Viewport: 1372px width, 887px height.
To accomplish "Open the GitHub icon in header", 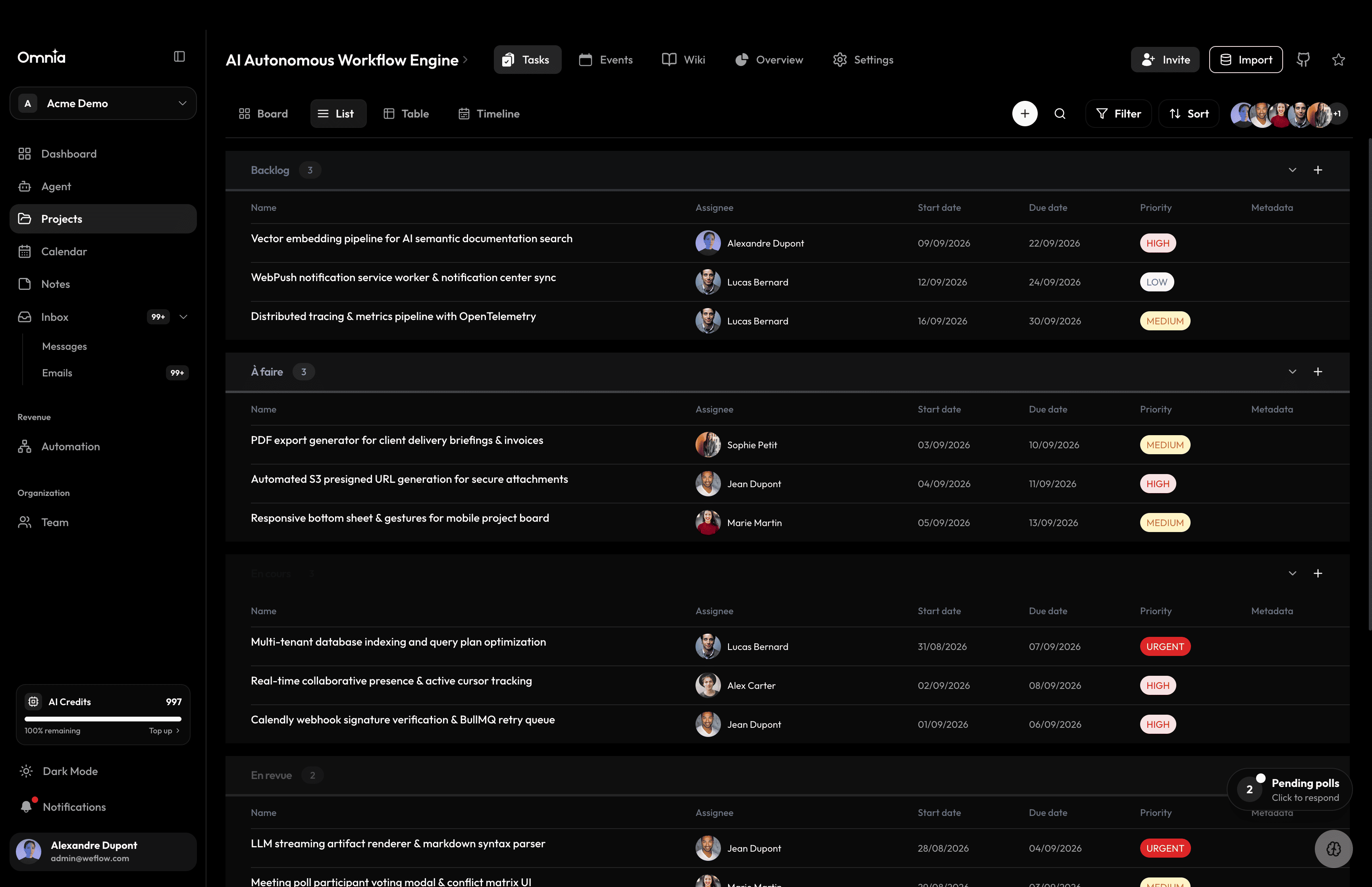I will point(1303,59).
